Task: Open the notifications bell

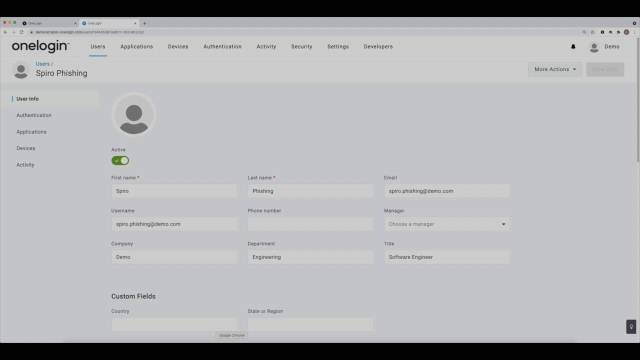Action: coord(573,47)
